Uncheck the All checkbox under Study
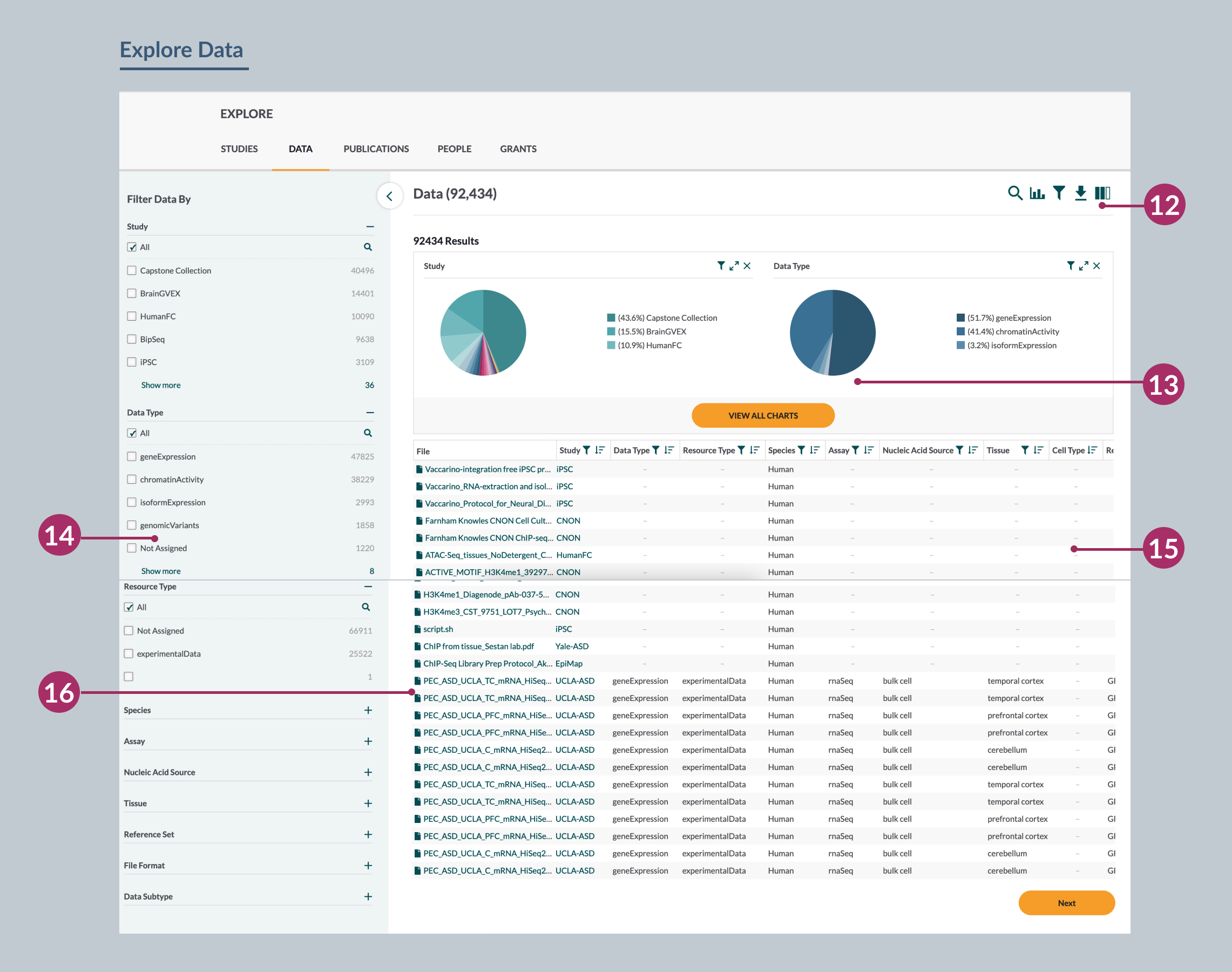The width and height of the screenshot is (1232, 972). coord(131,247)
